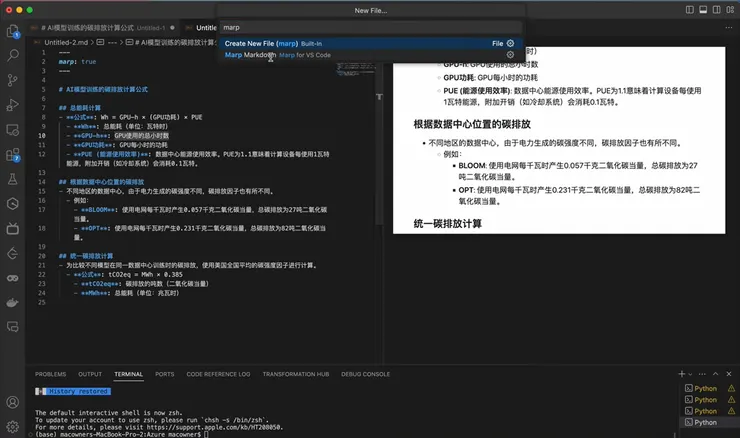The width and height of the screenshot is (740, 438).
Task: Place cursor on line 1 number
Action: click(x=43, y=52)
